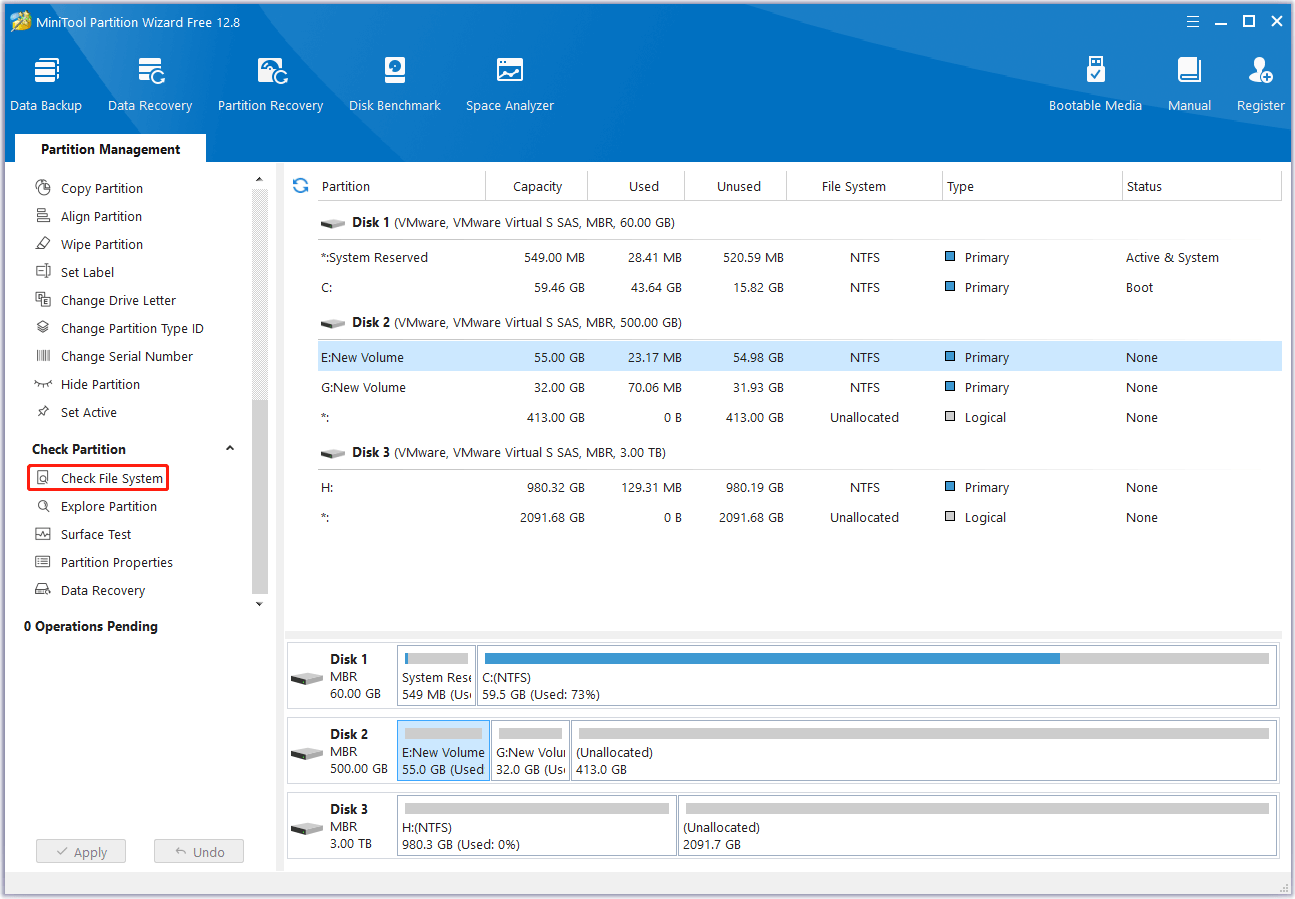Select the Disk 2 header row
1295x899 pixels.
click(799, 322)
